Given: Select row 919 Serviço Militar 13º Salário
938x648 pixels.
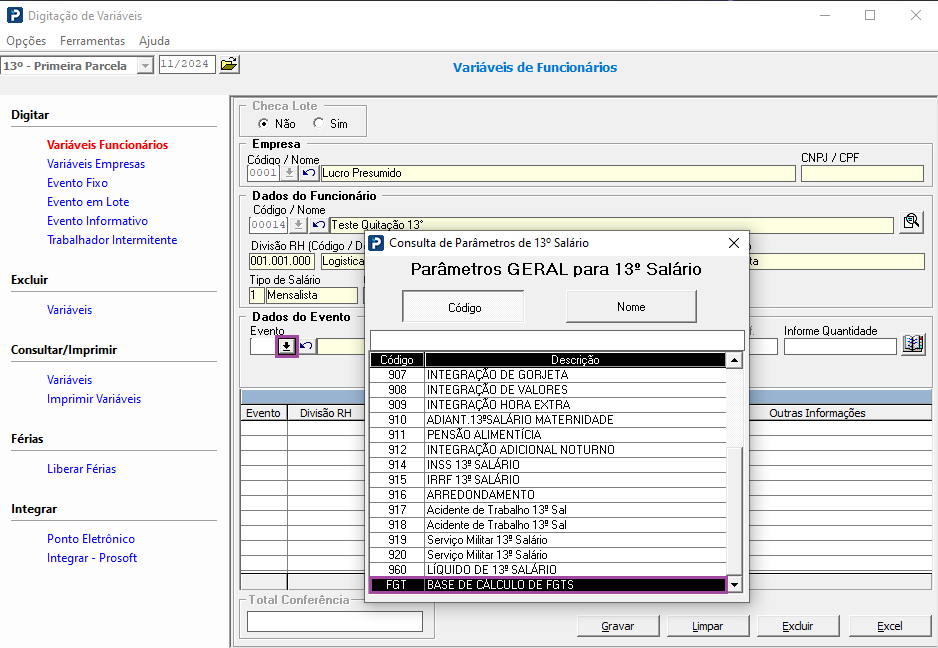Looking at the screenshot, I should point(548,540).
